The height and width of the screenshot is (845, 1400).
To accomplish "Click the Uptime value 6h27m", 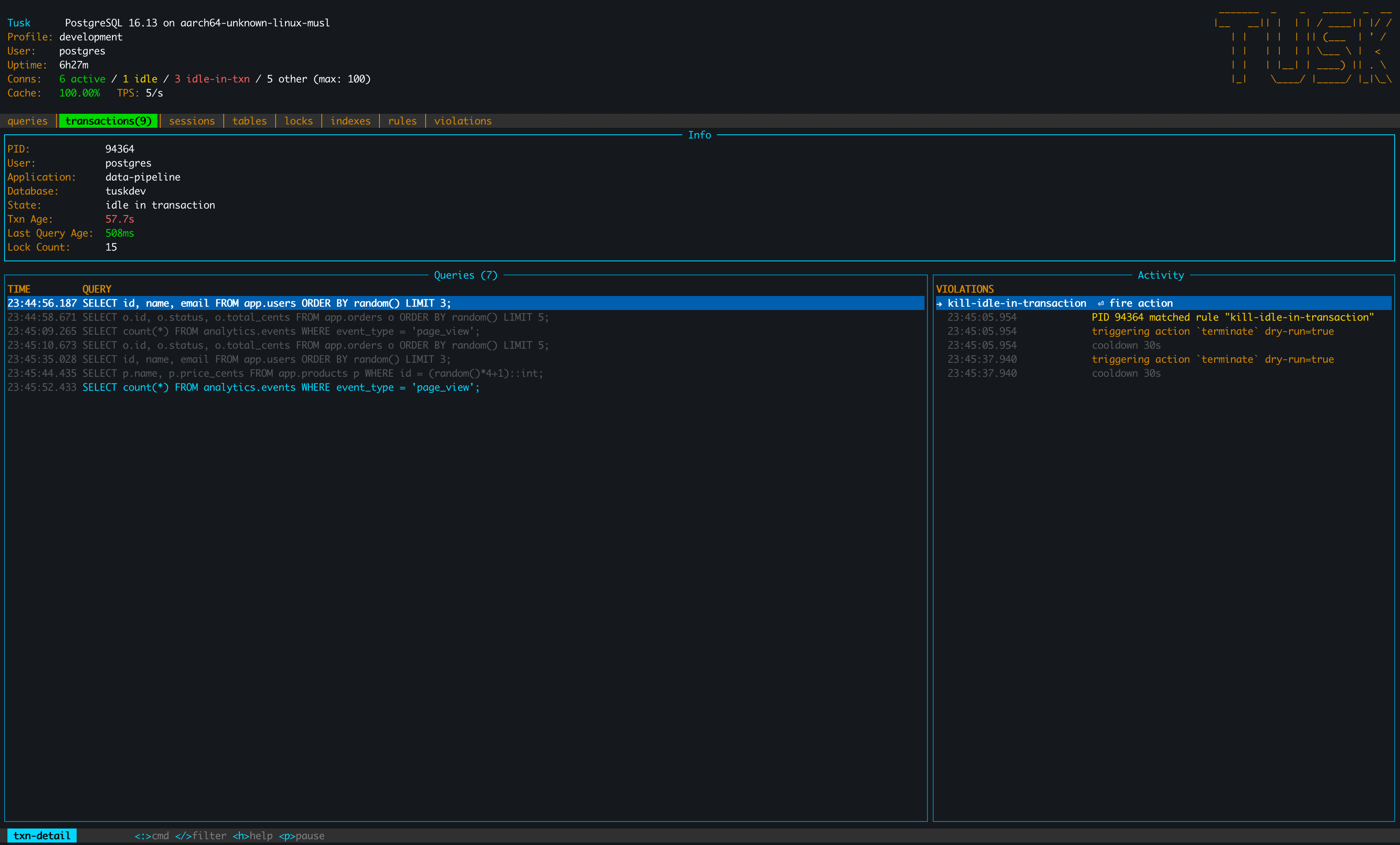I will (x=74, y=65).
